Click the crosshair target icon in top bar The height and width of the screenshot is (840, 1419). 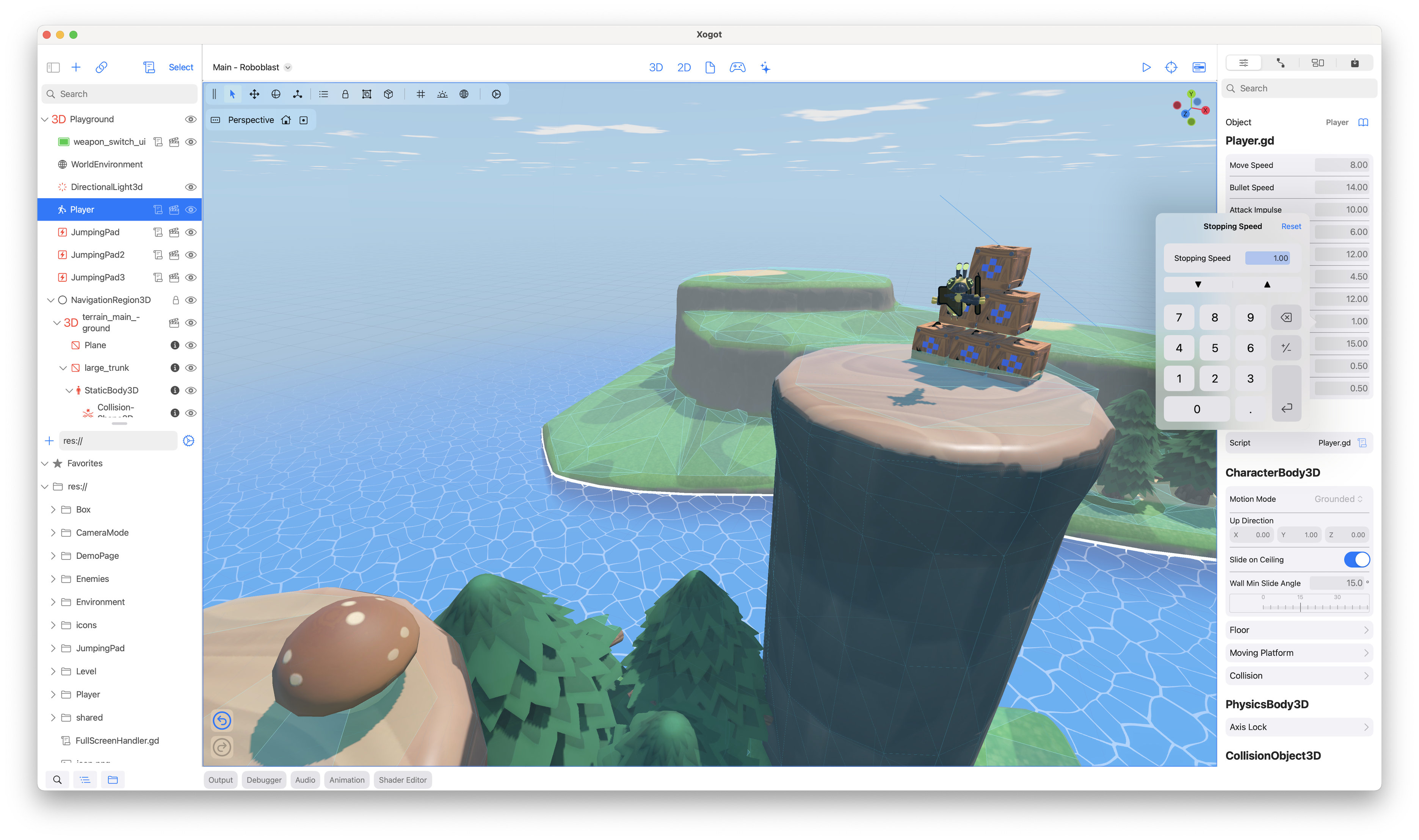1171,67
